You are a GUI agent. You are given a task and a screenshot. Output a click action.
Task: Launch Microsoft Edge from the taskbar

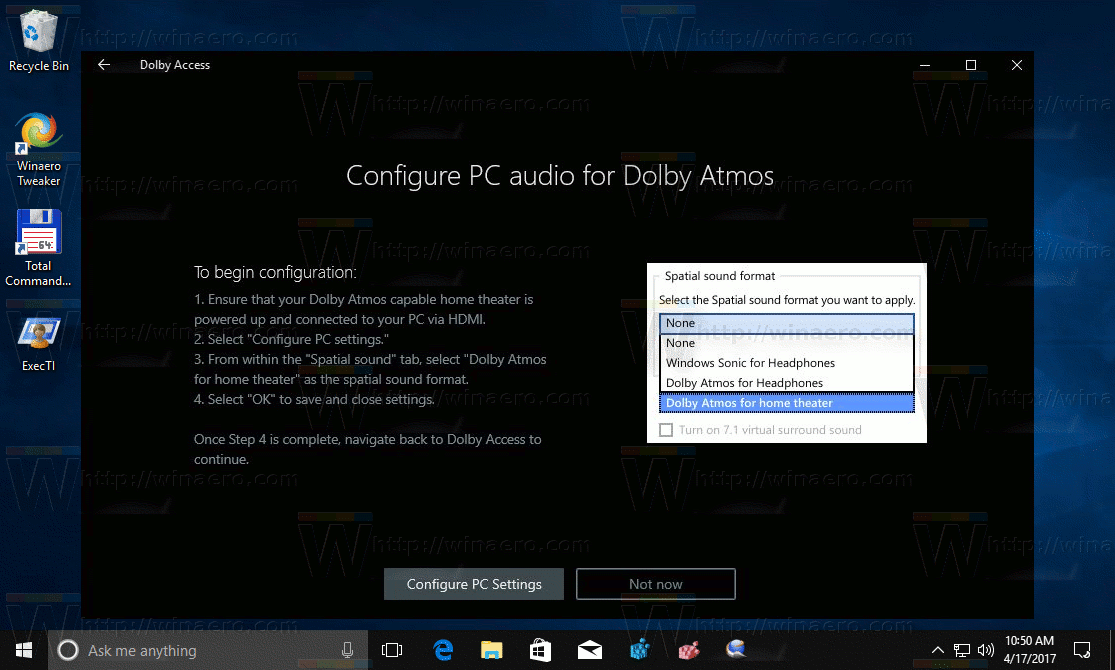[x=442, y=650]
